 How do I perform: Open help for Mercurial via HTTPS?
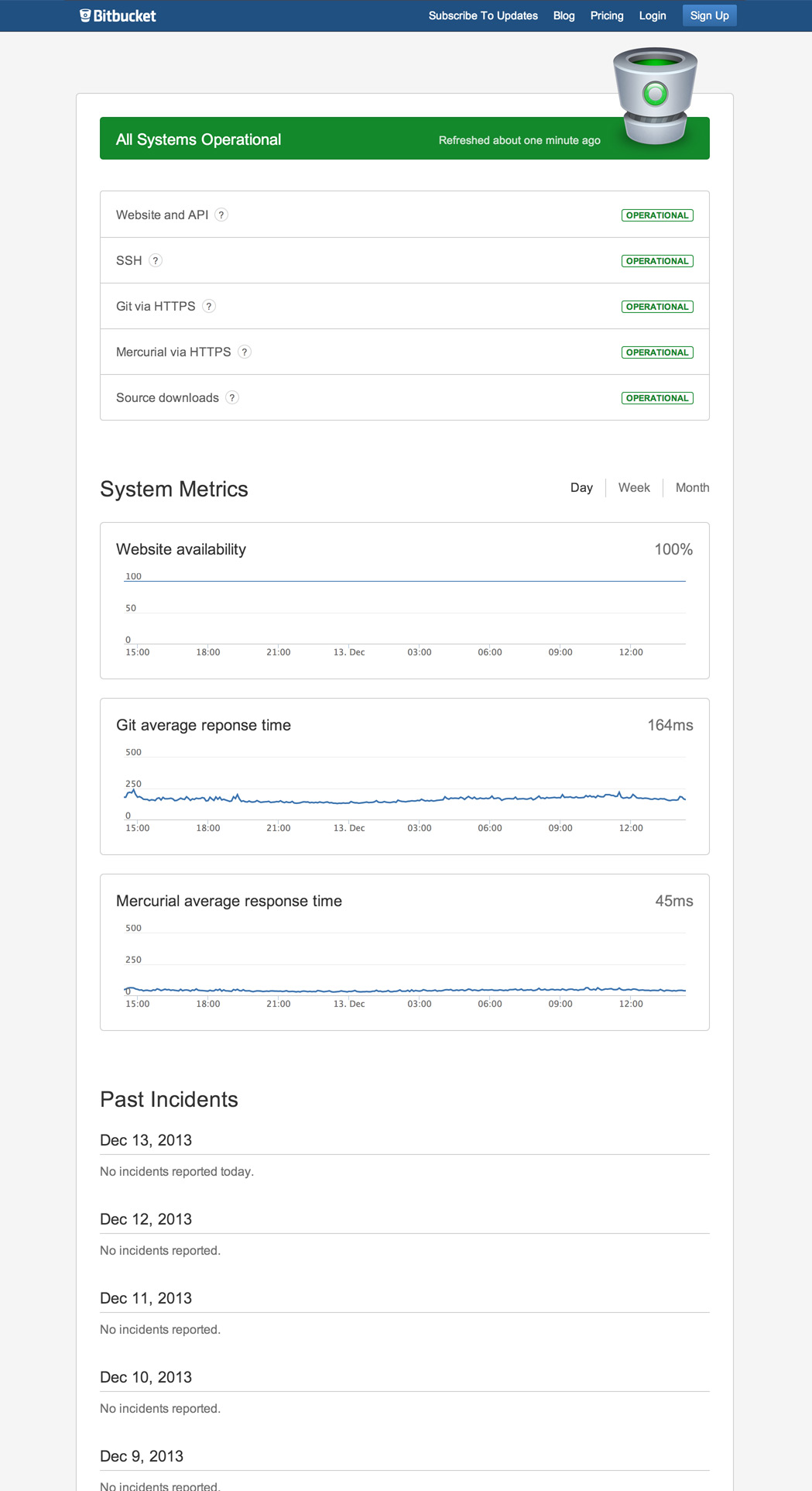[x=245, y=352]
